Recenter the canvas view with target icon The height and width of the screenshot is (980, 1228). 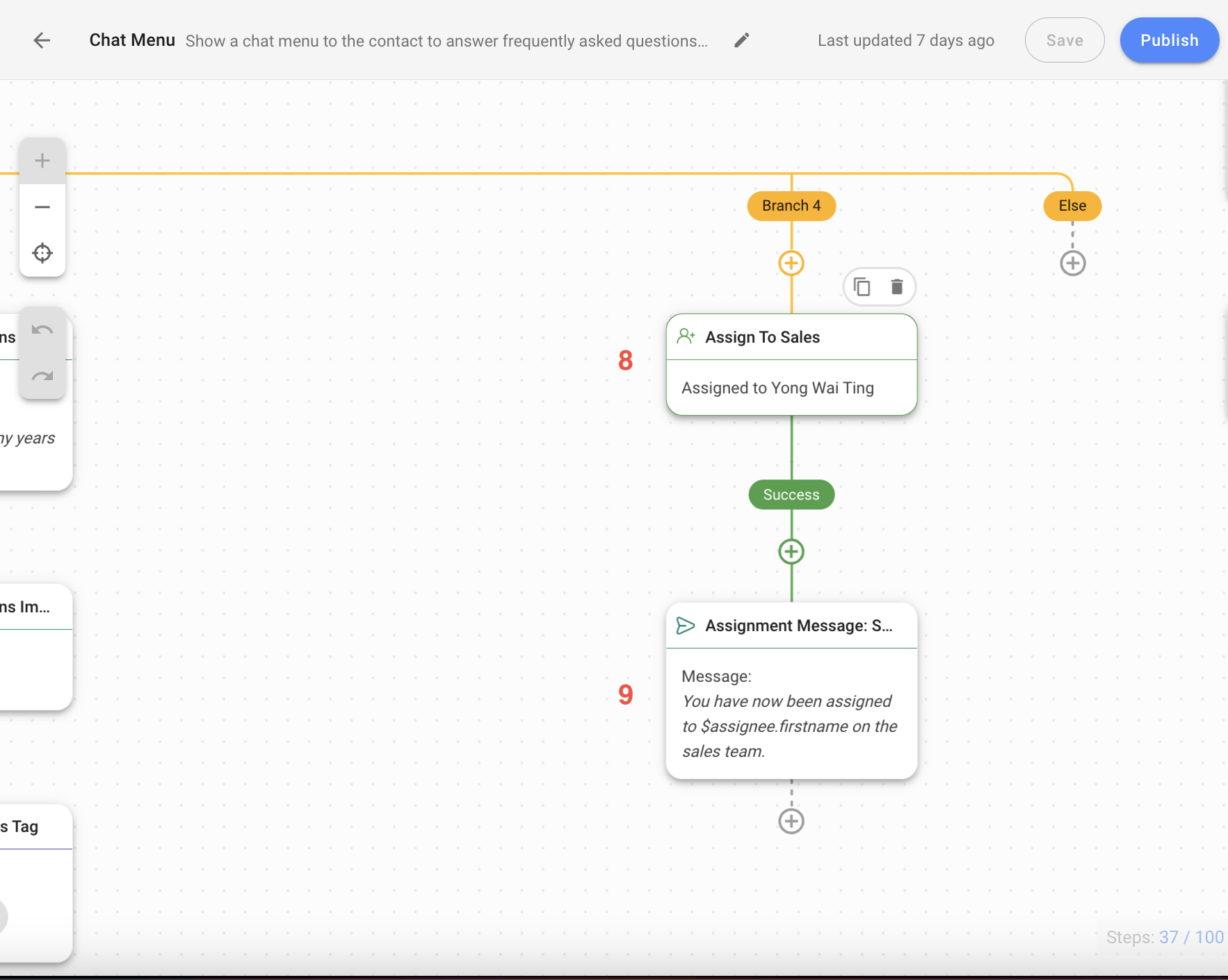(x=42, y=253)
